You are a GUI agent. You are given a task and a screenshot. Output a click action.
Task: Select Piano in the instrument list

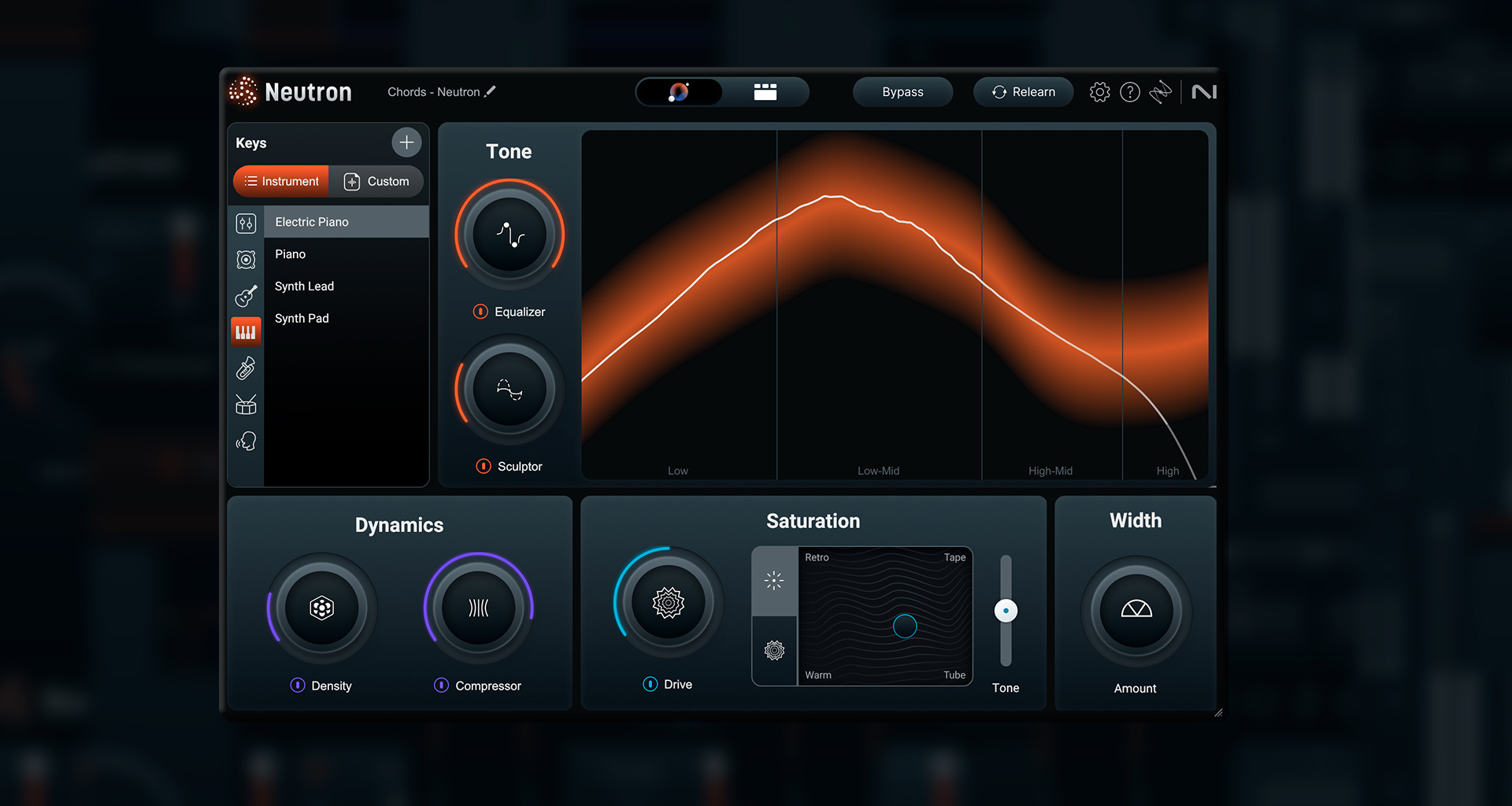coord(346,254)
